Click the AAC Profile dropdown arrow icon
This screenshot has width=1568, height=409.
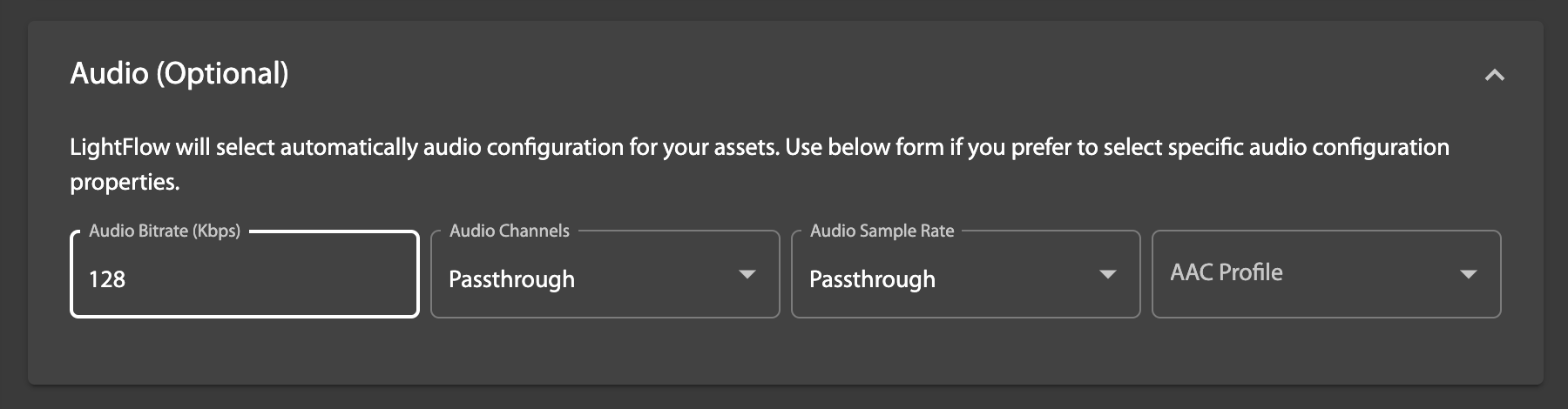pos(1468,275)
